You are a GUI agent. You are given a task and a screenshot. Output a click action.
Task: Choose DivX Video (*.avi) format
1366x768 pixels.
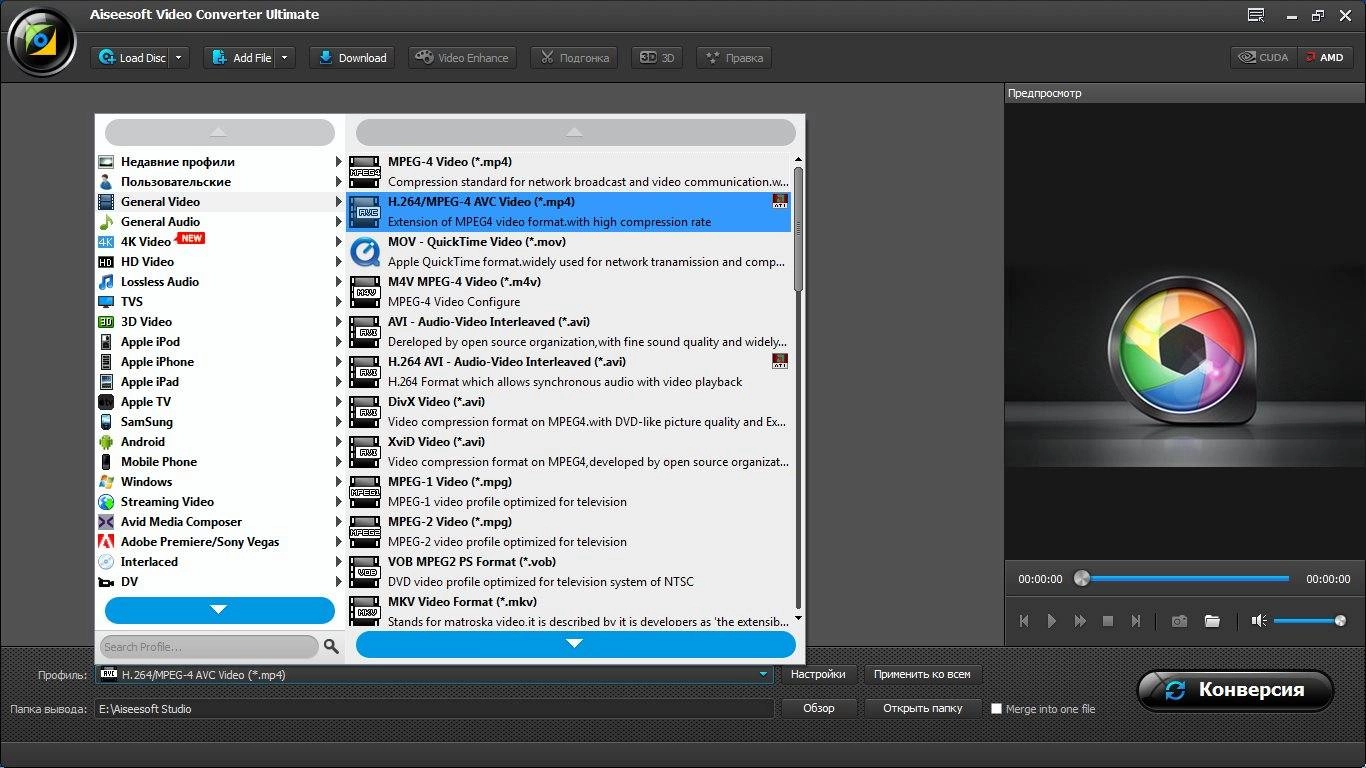[x=568, y=412]
